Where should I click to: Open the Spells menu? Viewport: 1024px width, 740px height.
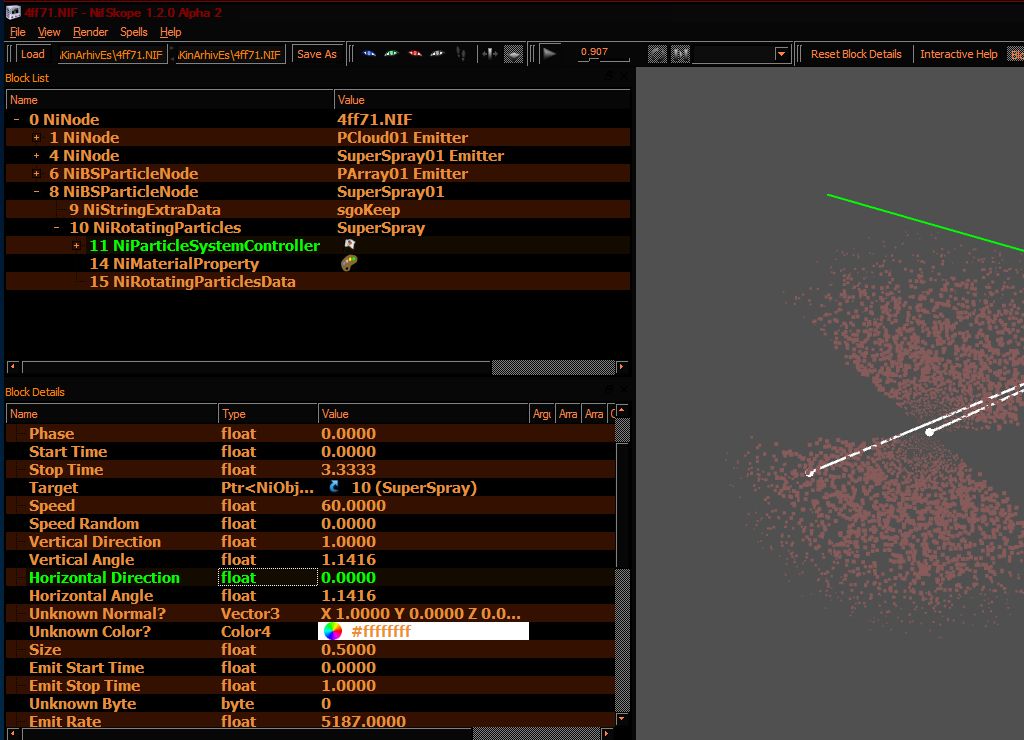pyautogui.click(x=134, y=32)
